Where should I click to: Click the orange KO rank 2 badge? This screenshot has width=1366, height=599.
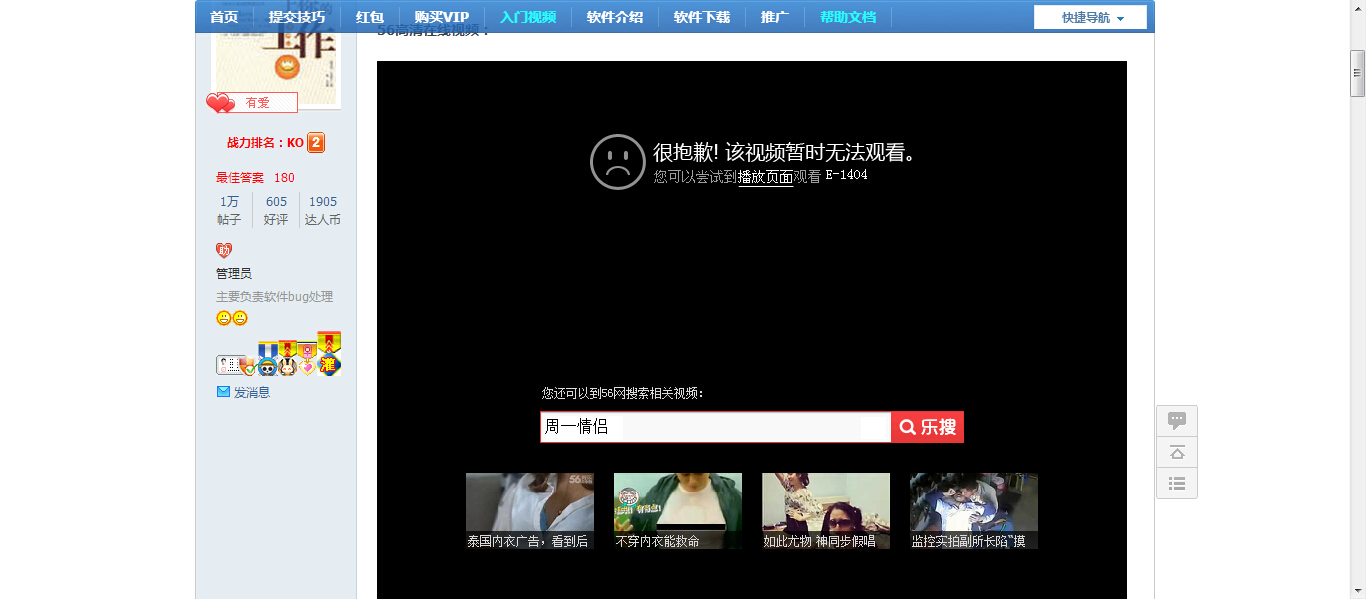coord(316,143)
